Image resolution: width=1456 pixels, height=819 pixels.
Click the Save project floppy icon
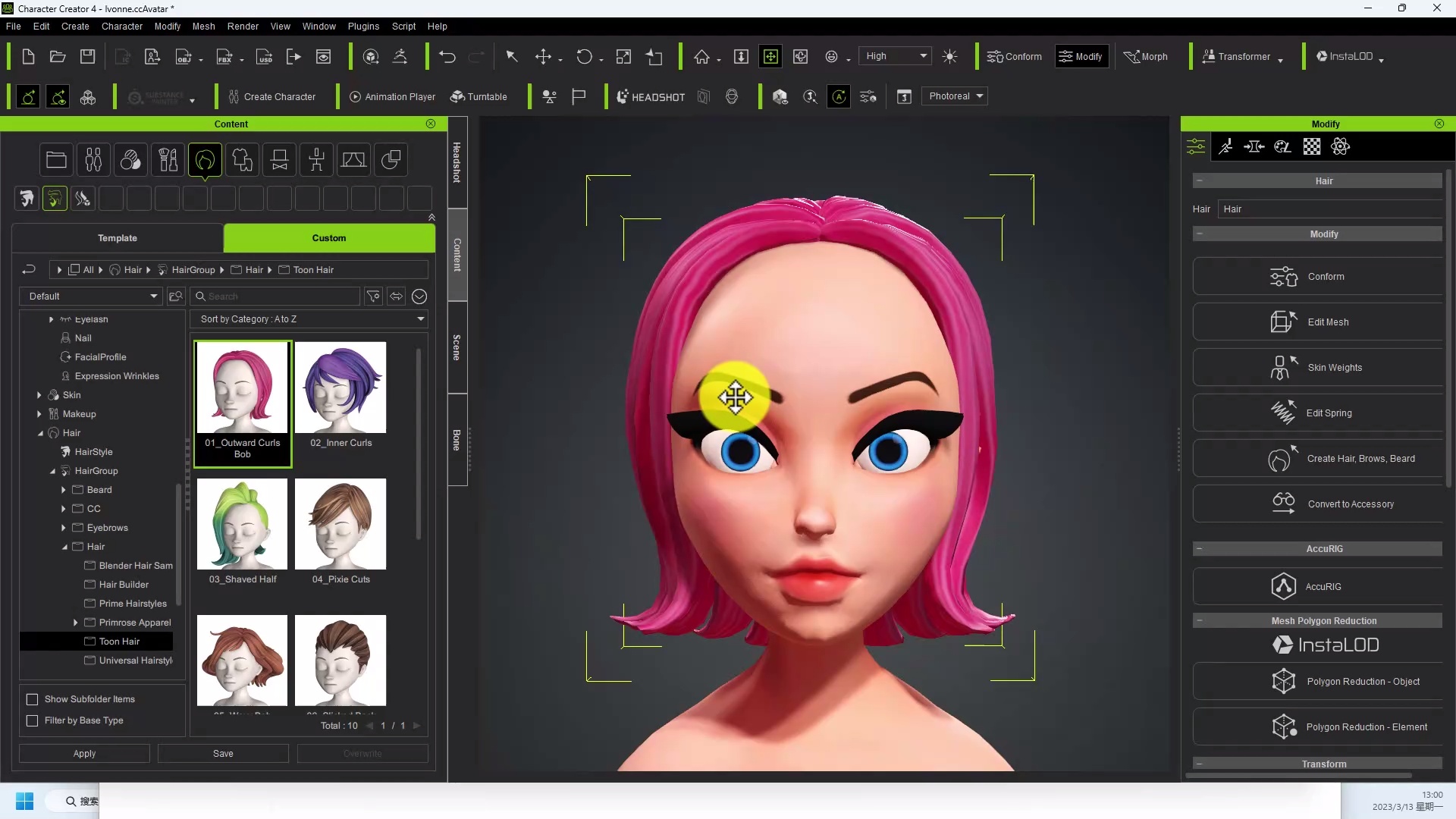click(x=88, y=57)
